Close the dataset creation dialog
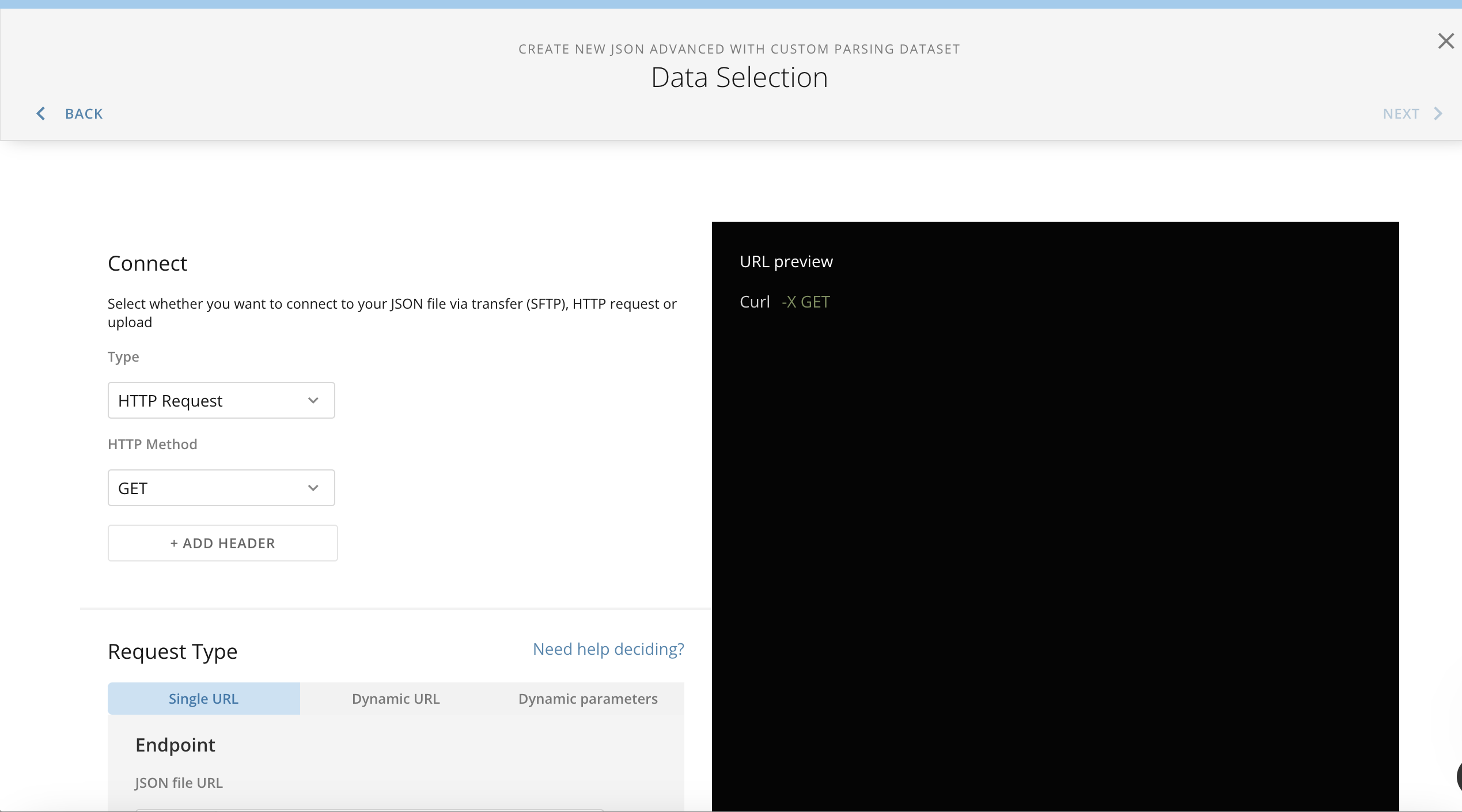The height and width of the screenshot is (812, 1462). coord(1445,41)
